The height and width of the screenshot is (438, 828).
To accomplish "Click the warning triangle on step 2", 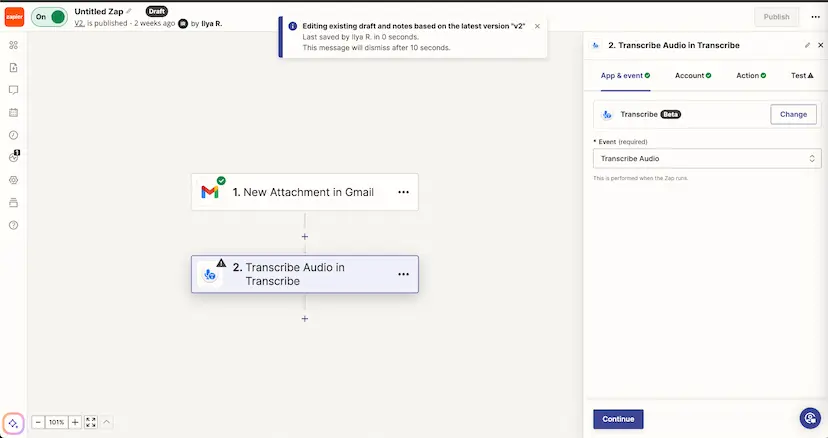I will [x=221, y=263].
